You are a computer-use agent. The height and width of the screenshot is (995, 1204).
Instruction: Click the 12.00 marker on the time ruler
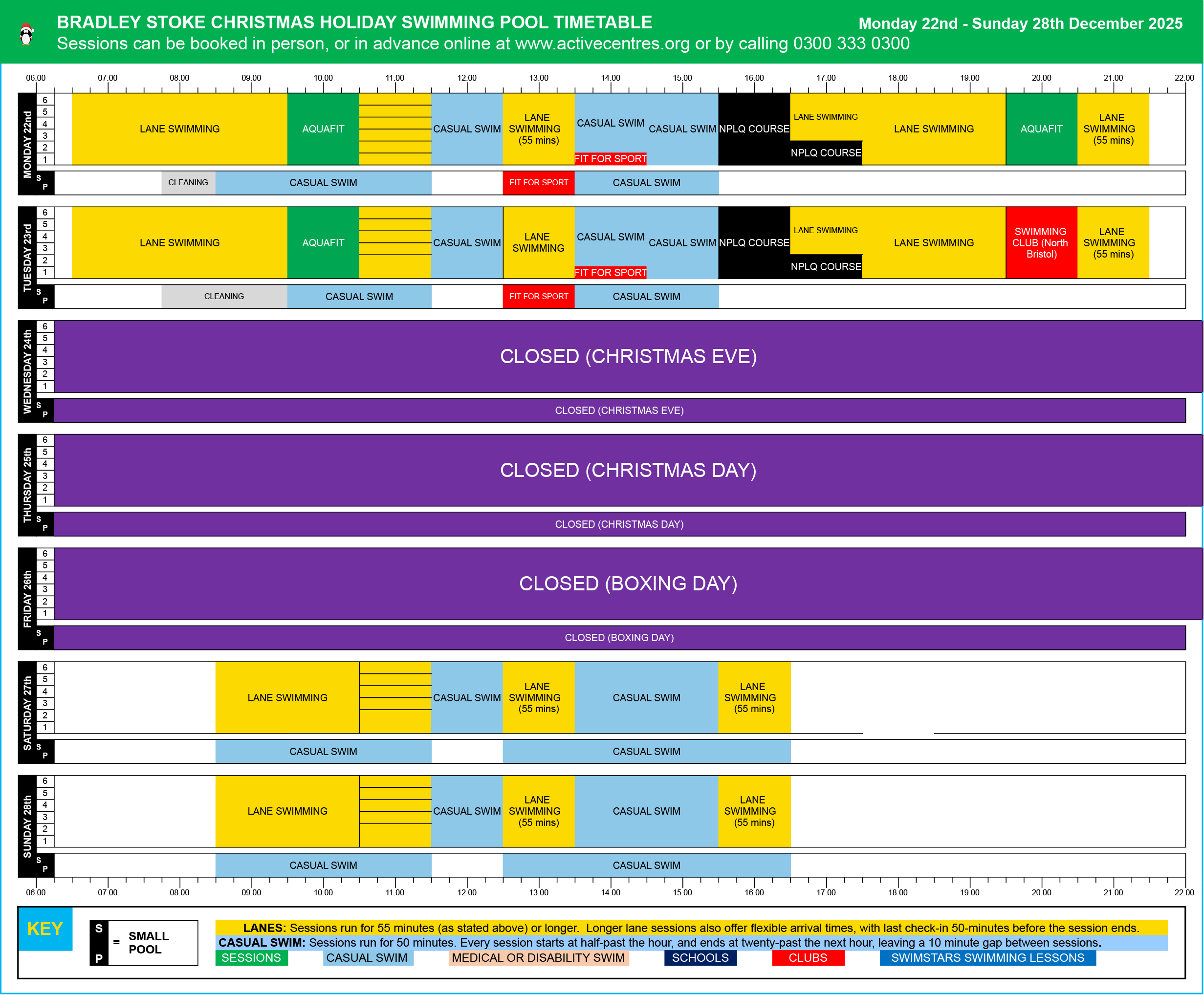(x=467, y=77)
